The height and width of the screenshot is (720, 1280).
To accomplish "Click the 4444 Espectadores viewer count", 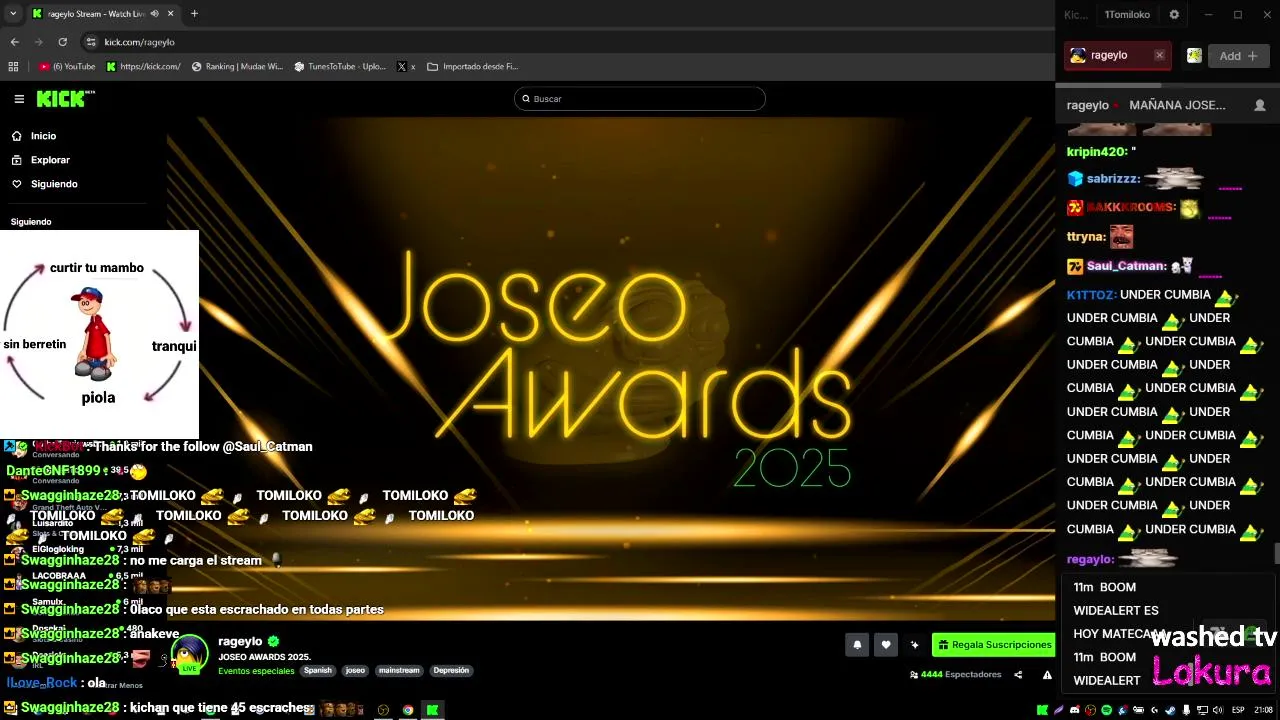I will 955,675.
